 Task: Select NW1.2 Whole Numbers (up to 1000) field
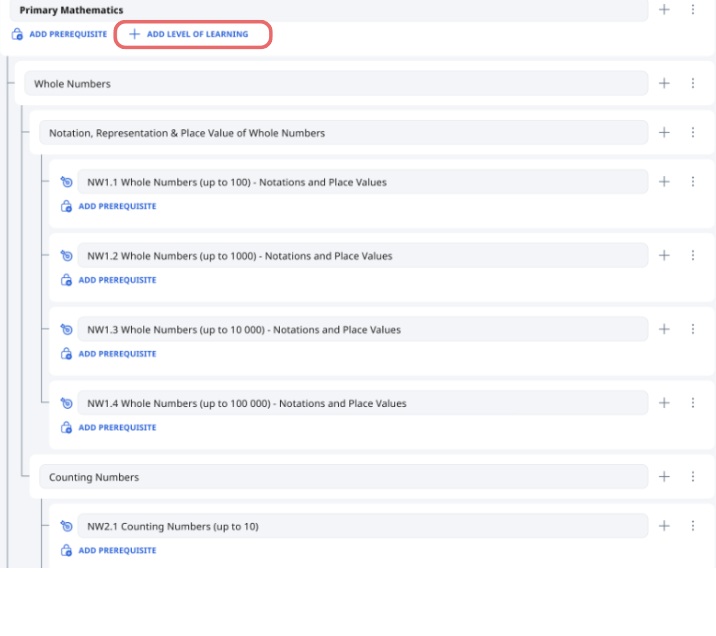point(362,256)
